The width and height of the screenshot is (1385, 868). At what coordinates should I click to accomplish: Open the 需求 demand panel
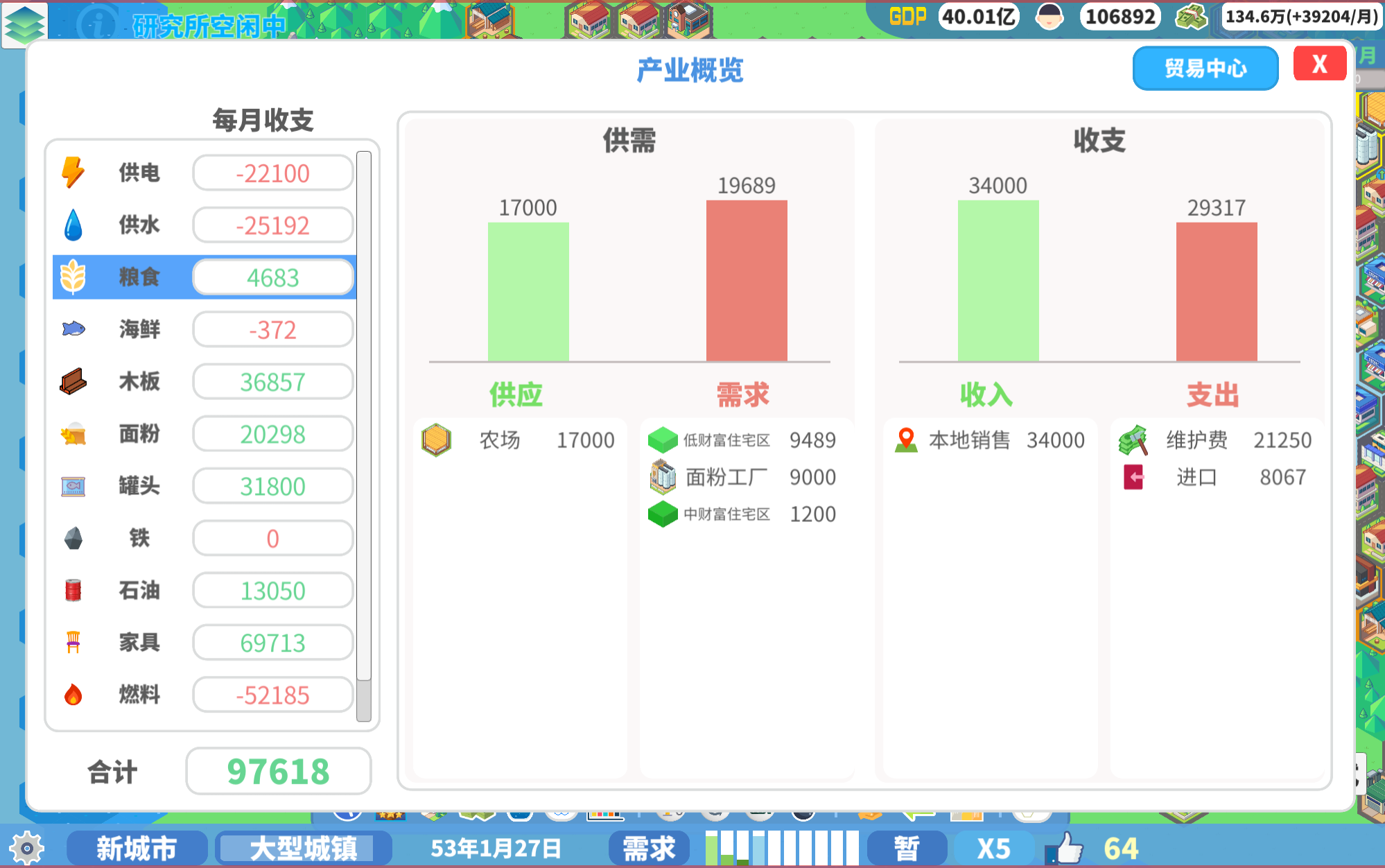(x=649, y=848)
